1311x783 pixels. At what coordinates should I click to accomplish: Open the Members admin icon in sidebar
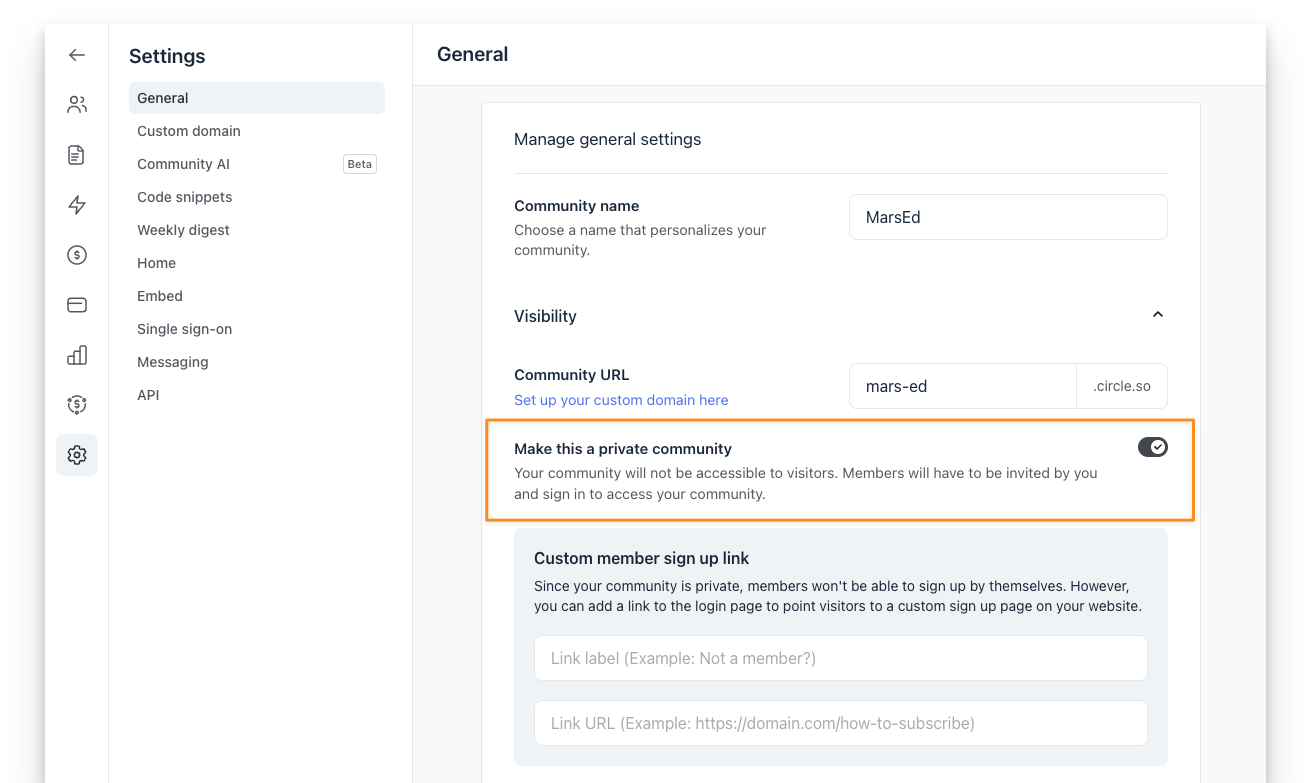pos(77,104)
